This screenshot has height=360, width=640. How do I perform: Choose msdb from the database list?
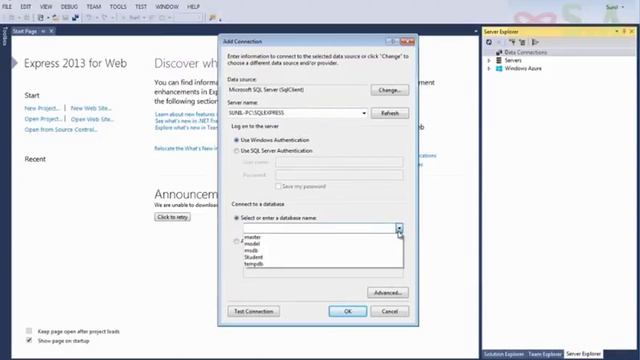coord(323,251)
